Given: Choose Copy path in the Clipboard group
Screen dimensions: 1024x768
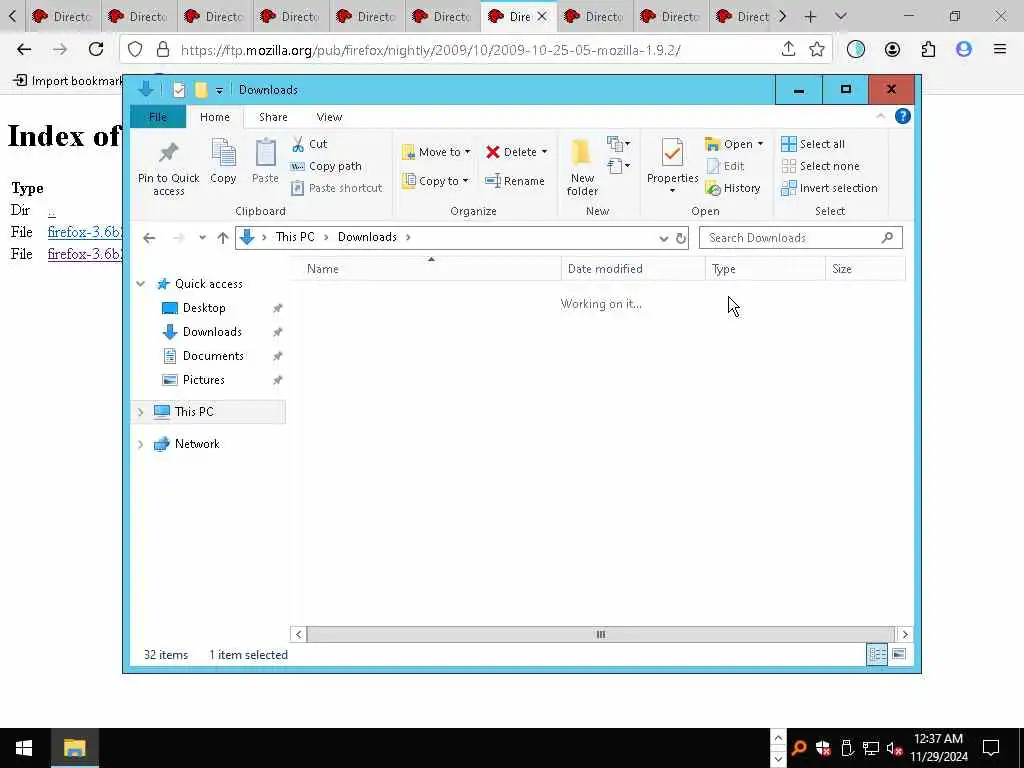Looking at the screenshot, I should (326, 166).
